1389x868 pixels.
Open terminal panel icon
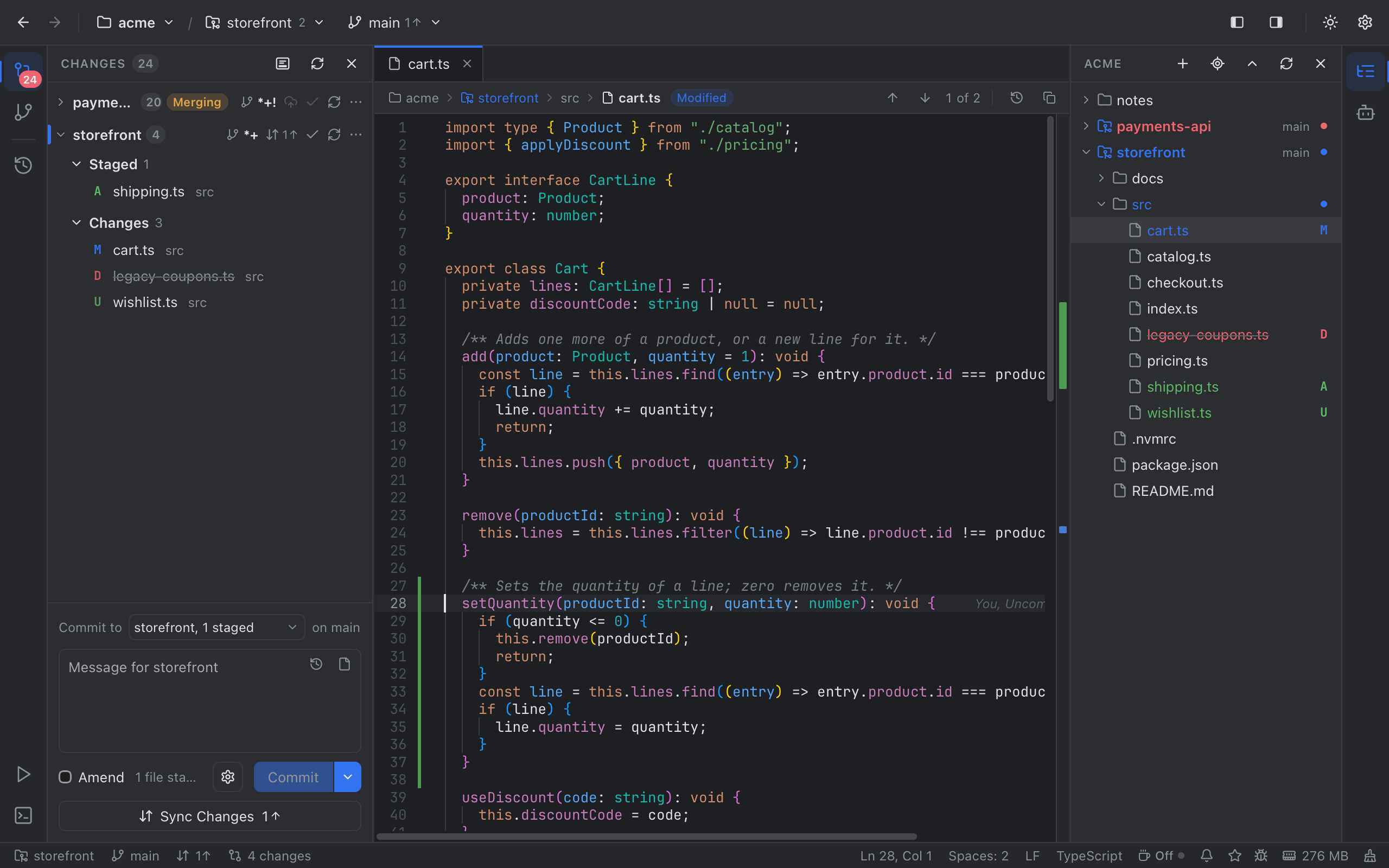pos(23,816)
